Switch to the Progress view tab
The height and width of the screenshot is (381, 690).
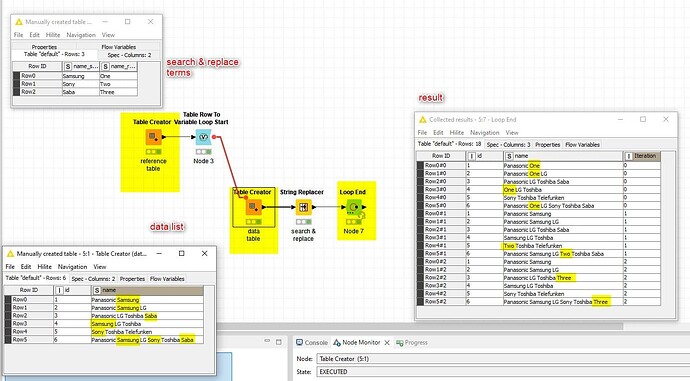(x=412, y=342)
